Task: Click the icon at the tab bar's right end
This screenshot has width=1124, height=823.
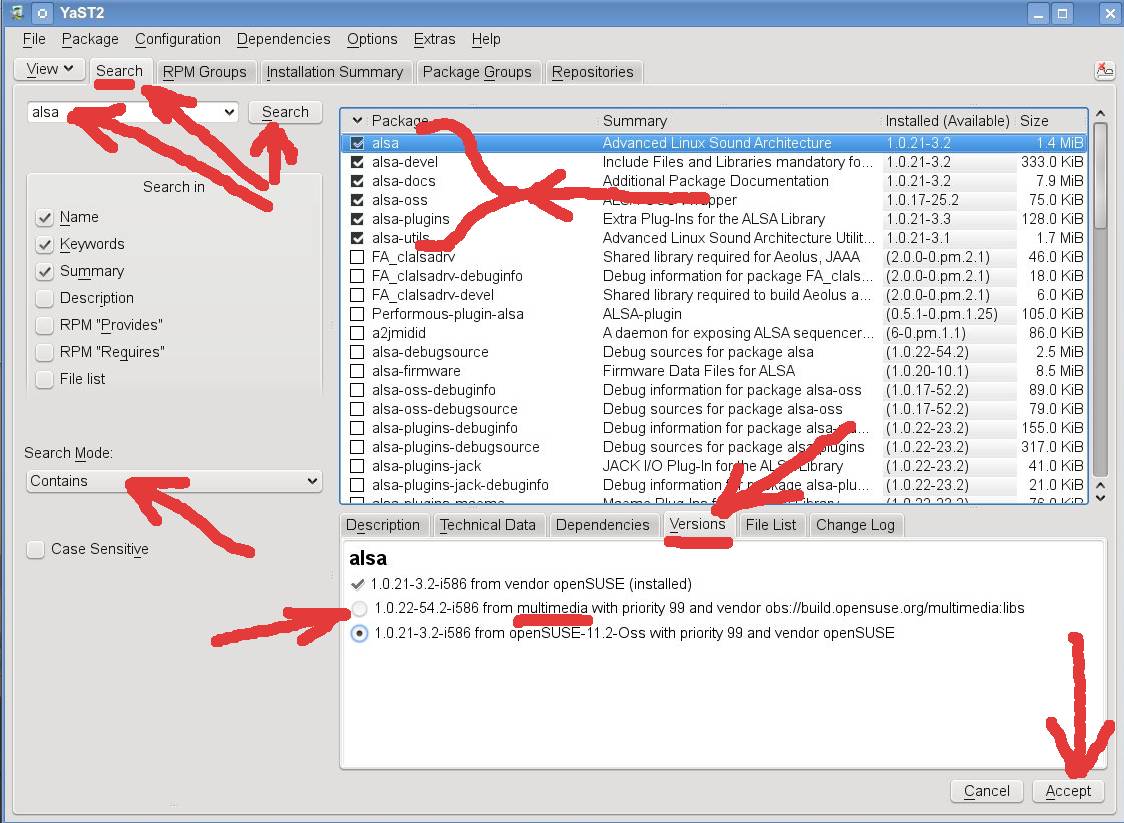Action: coord(1104,71)
